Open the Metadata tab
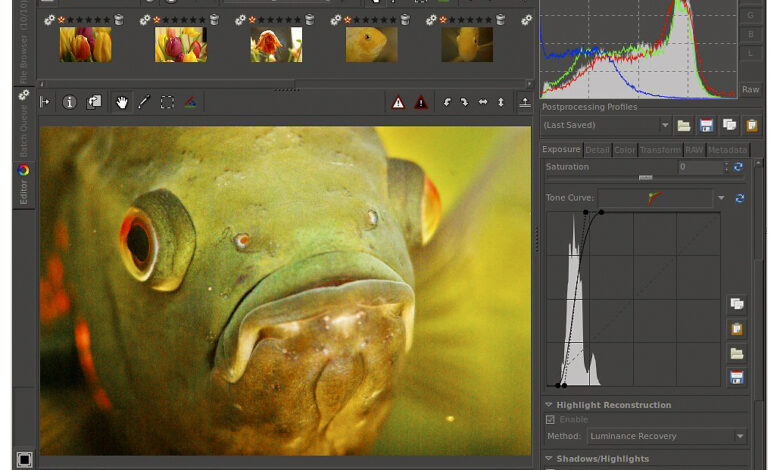This screenshot has height=470, width=780. click(727, 150)
